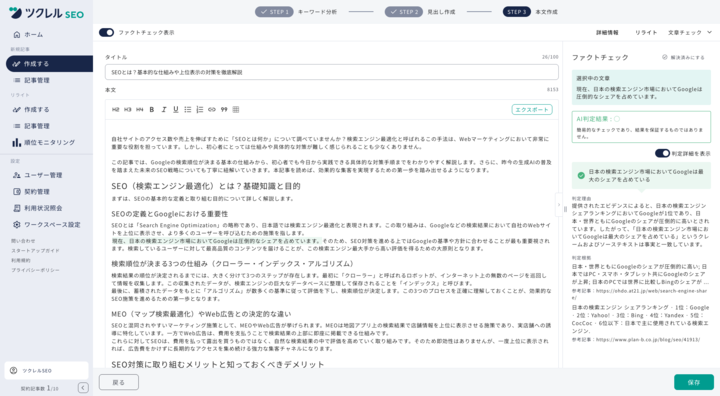Click the 戻る button
720x396 pixels.
[118, 382]
